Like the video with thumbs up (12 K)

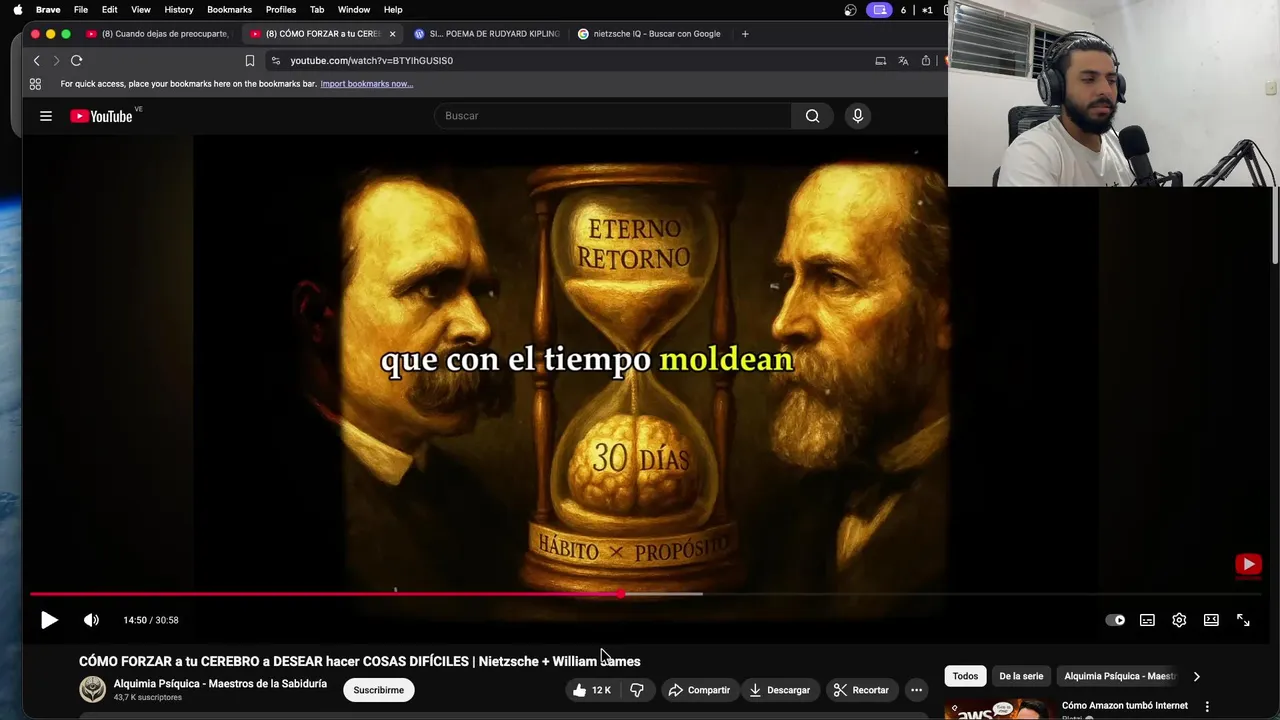click(x=591, y=690)
